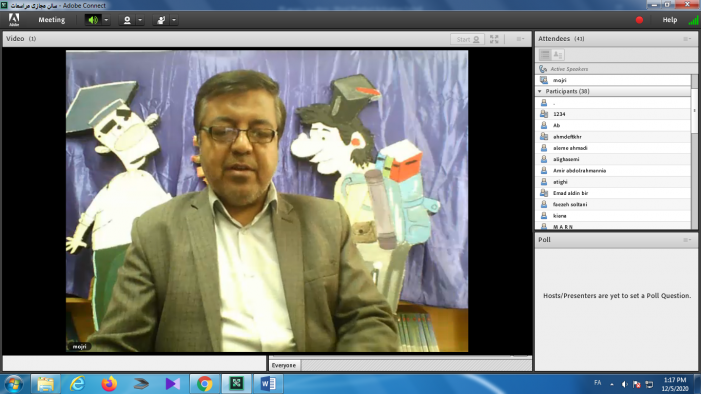Open Video pod options menu icon
The image size is (701, 394).
click(x=520, y=39)
